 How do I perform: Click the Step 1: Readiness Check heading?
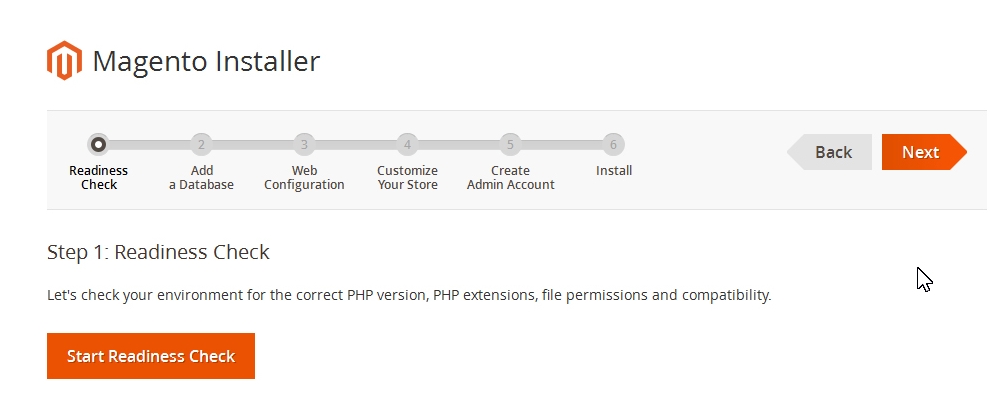tap(158, 252)
